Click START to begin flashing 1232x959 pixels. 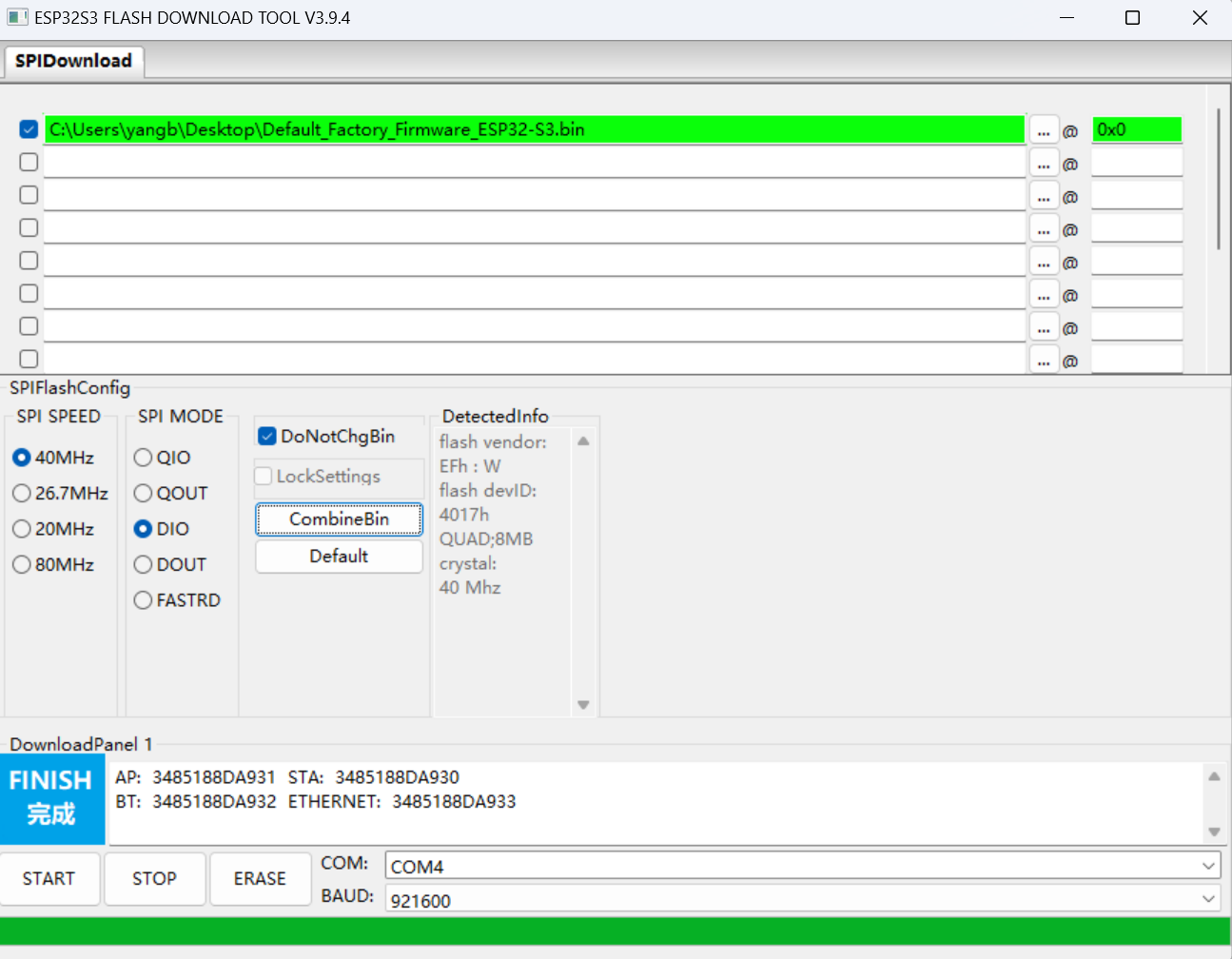pyautogui.click(x=49, y=878)
